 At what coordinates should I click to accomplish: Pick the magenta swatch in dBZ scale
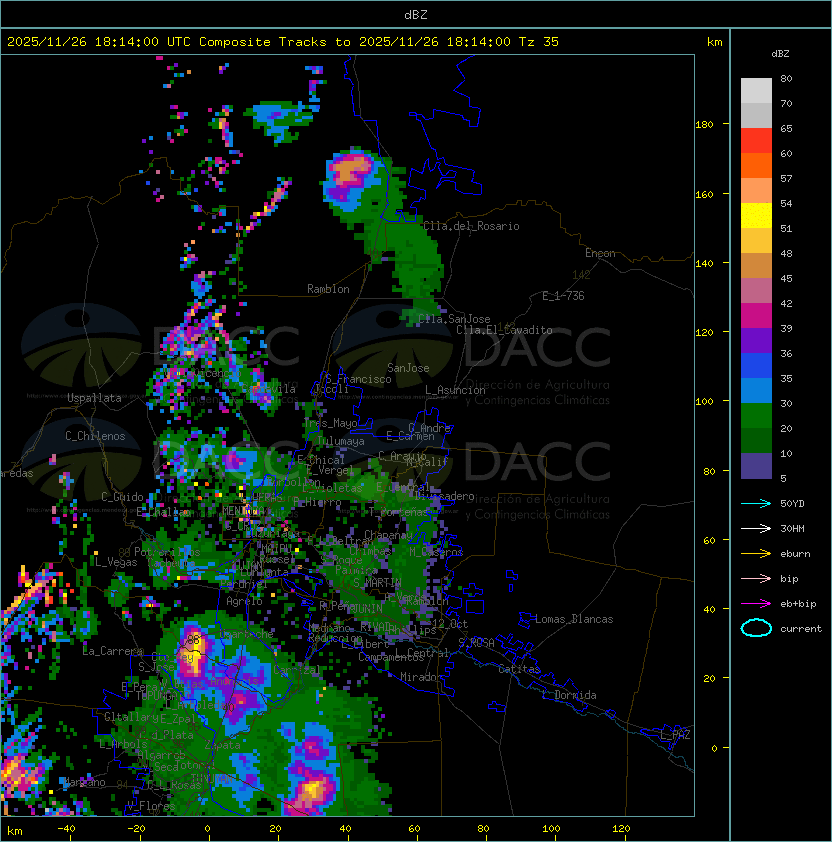pyautogui.click(x=756, y=316)
